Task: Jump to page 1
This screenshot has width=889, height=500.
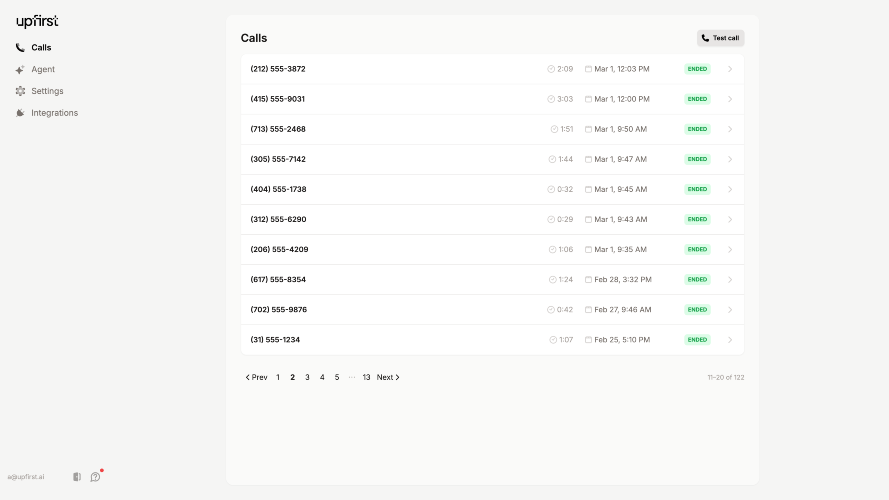Action: point(278,378)
